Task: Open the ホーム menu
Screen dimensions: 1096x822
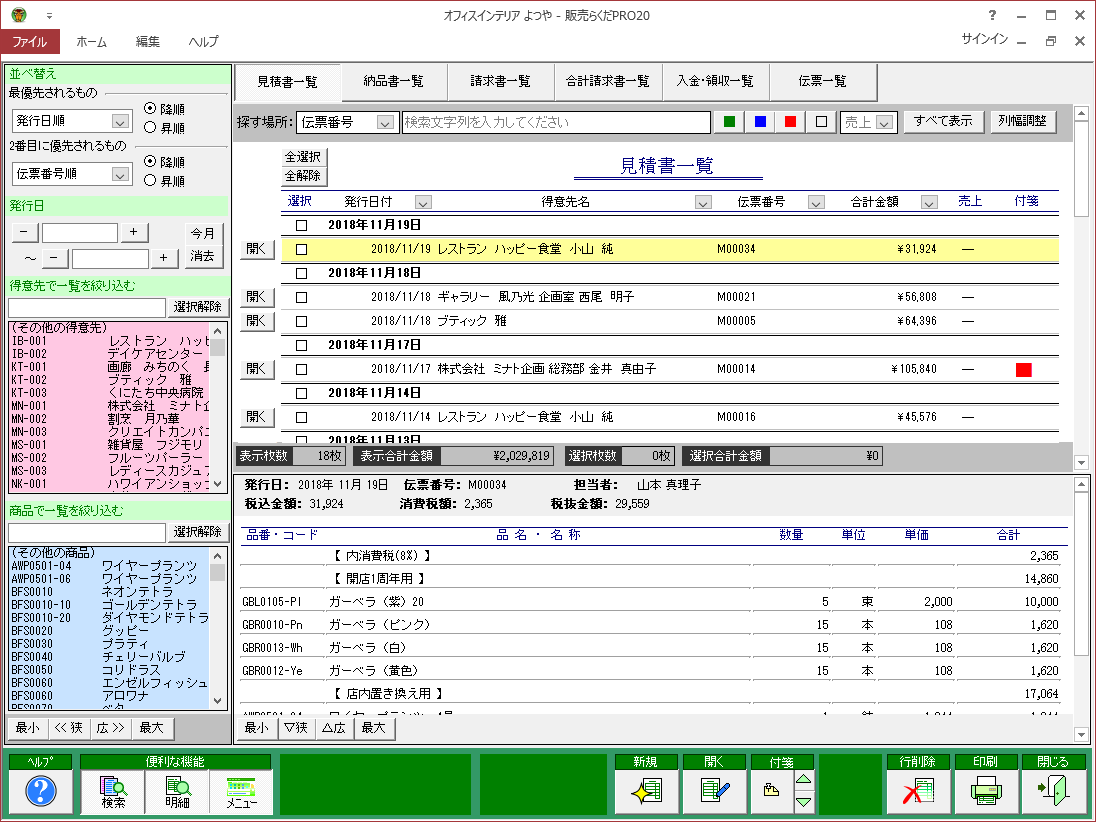Action: pyautogui.click(x=92, y=42)
